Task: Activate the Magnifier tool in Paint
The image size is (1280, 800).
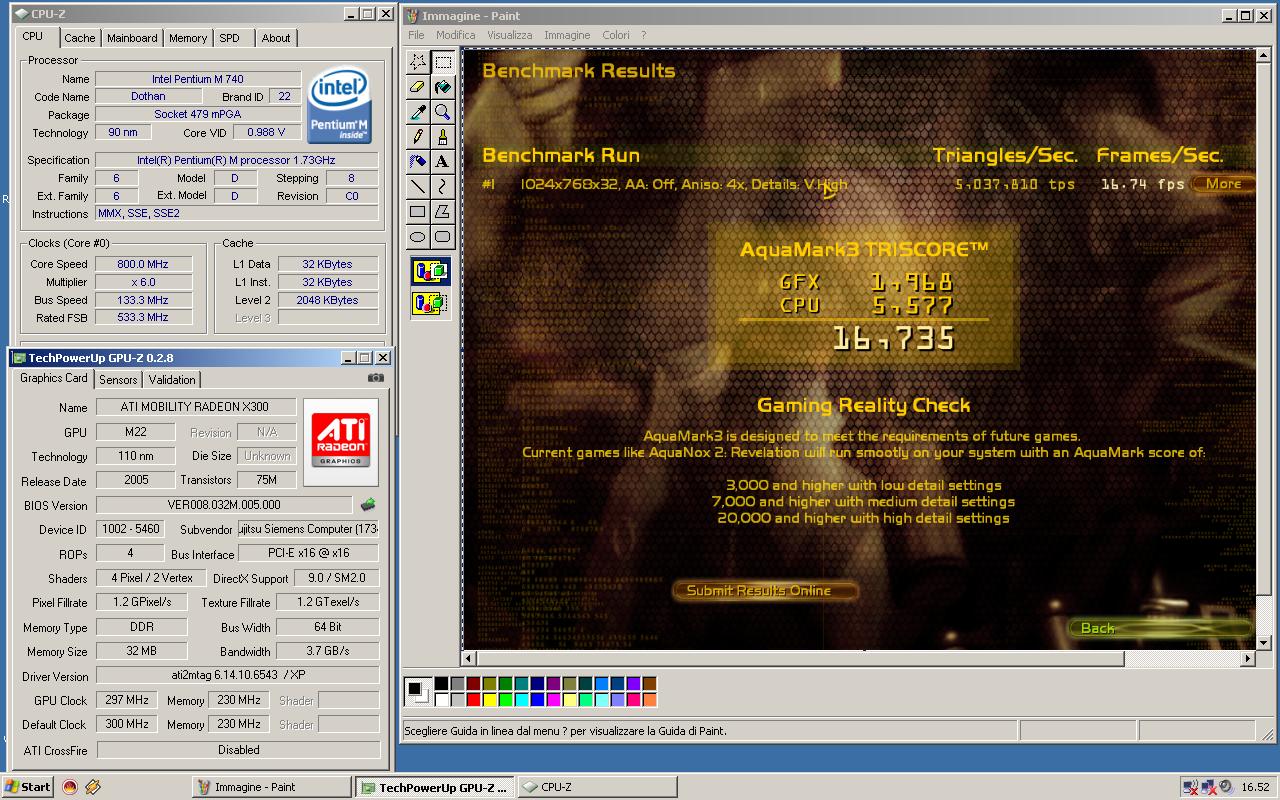Action: [443, 112]
